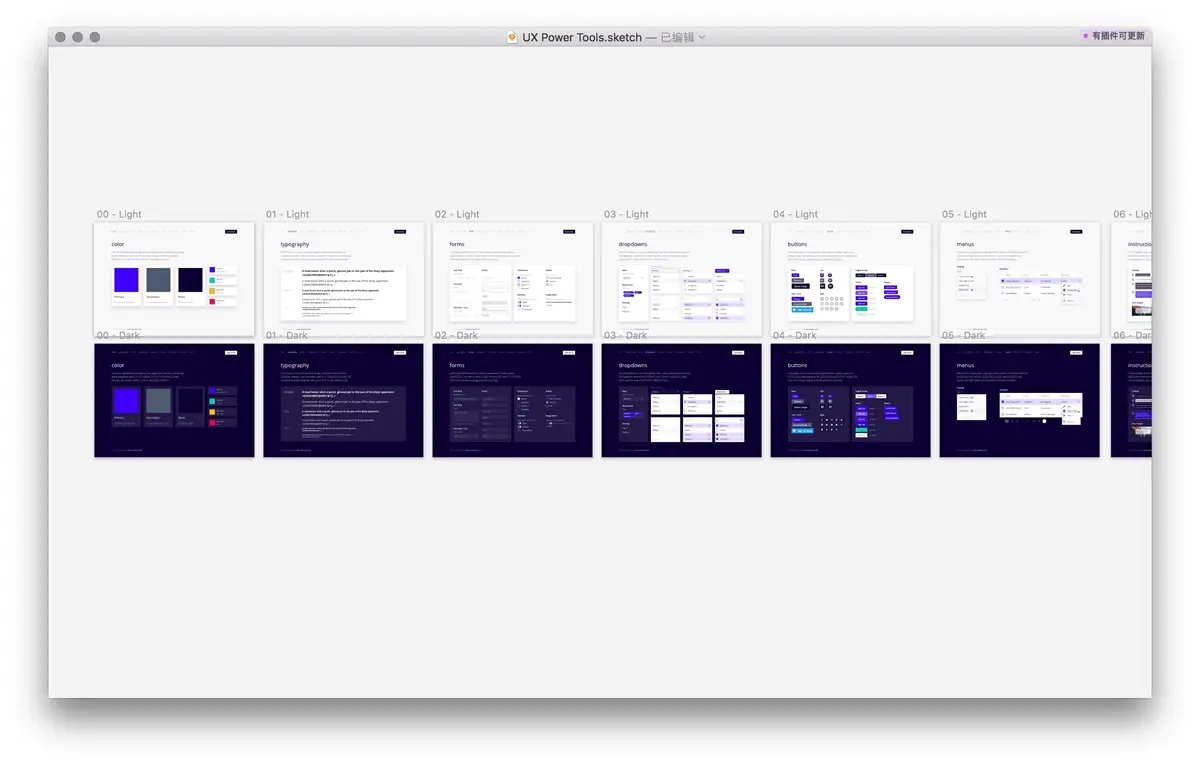The height and width of the screenshot is (767, 1200).
Task: Pick the Primary blue swatch in 00 - Light
Action: coord(126,280)
